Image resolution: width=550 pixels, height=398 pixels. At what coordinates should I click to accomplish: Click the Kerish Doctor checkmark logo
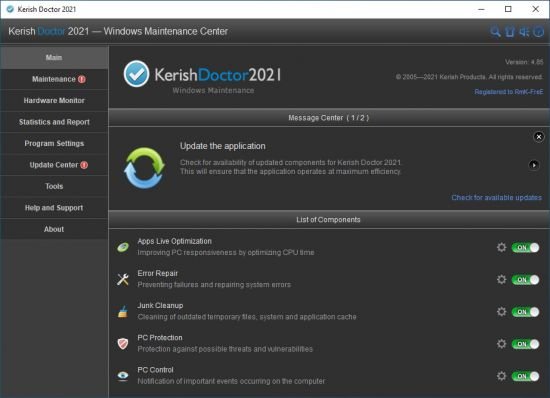tap(136, 74)
